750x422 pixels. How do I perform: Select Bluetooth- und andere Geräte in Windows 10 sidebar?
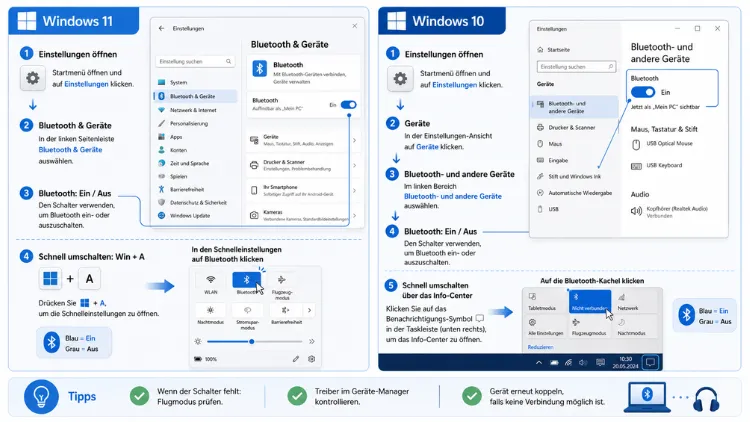[574, 107]
